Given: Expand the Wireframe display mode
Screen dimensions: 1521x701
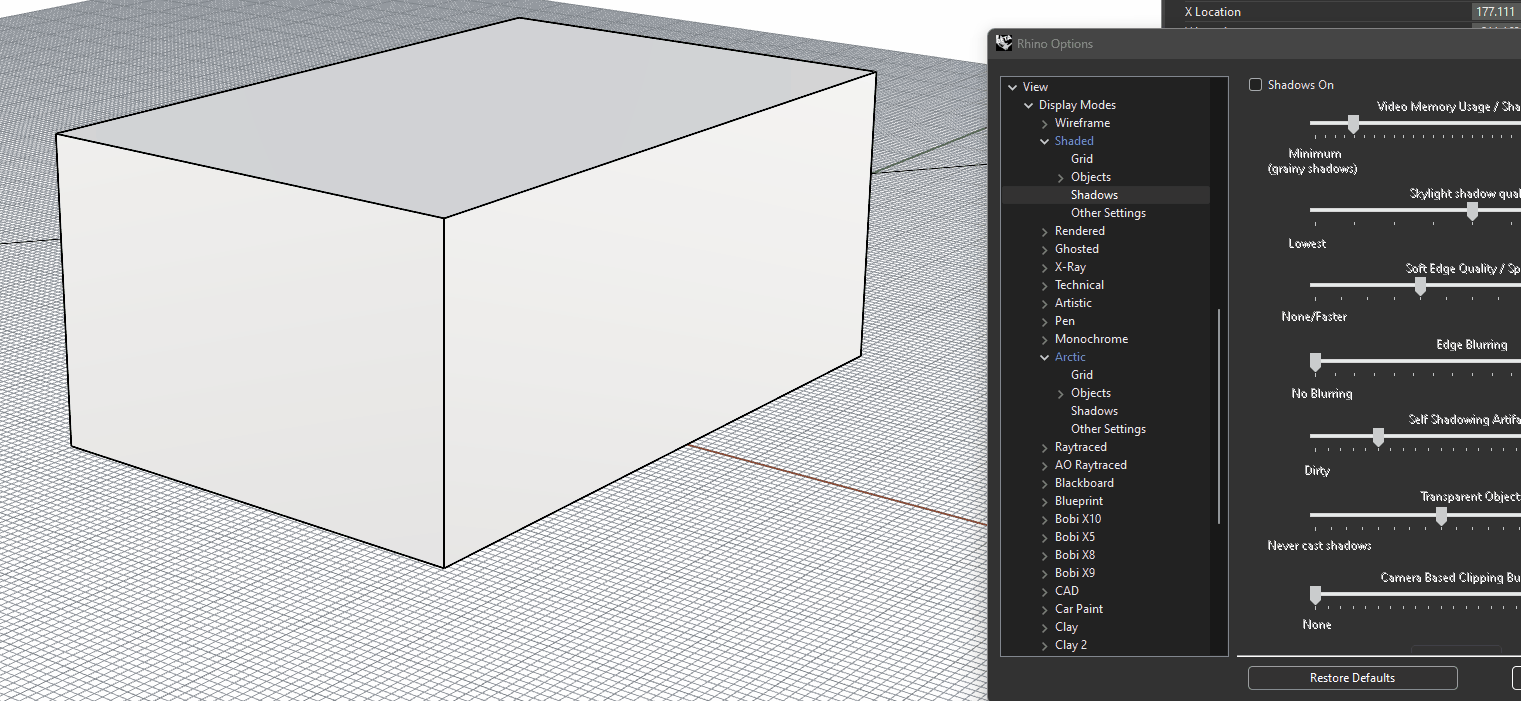Looking at the screenshot, I should pos(1045,123).
